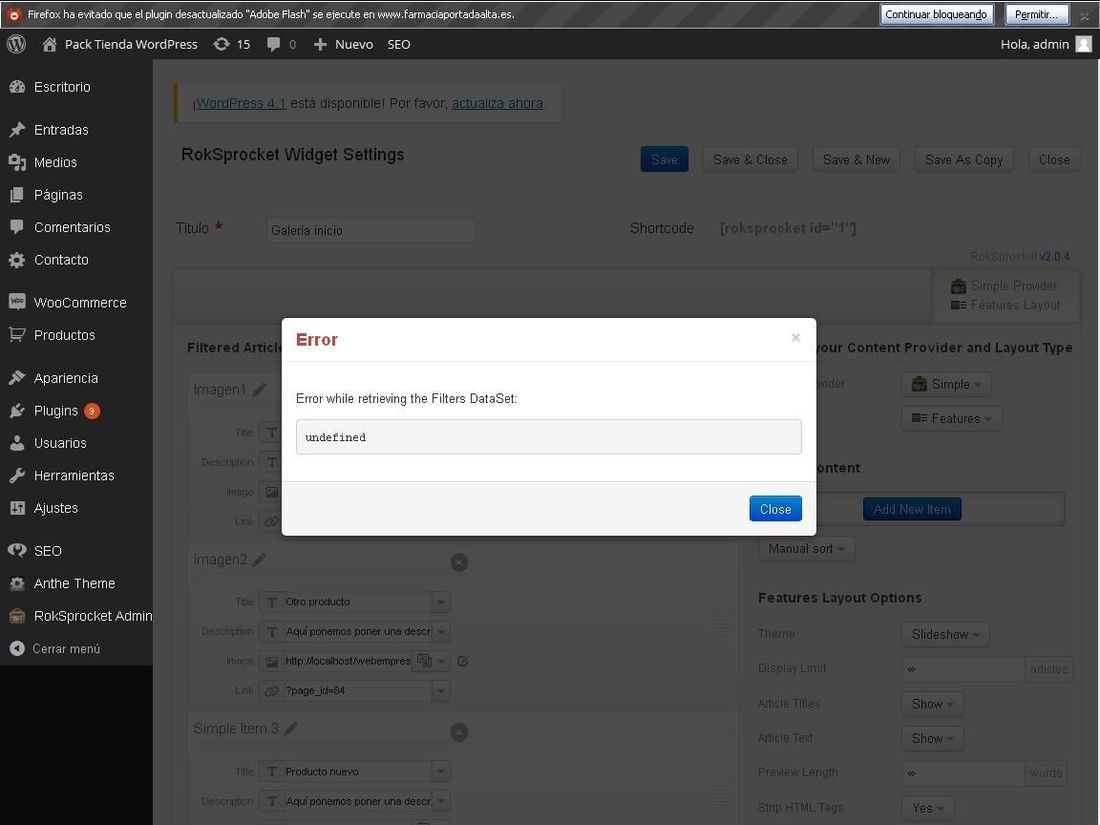Click the plus icon for Nuevo
The image size is (1100, 825).
pyautogui.click(x=320, y=44)
